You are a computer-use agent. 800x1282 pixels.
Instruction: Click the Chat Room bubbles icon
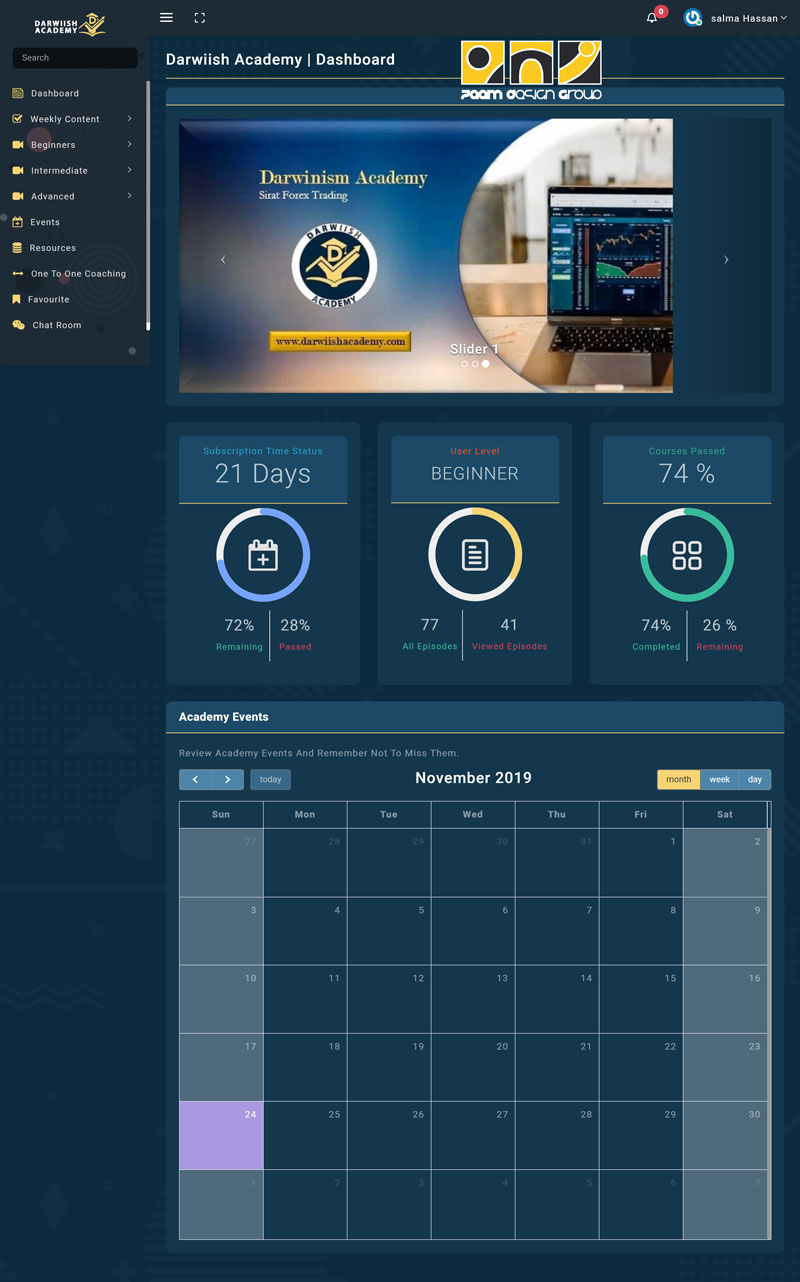pyautogui.click(x=19, y=325)
